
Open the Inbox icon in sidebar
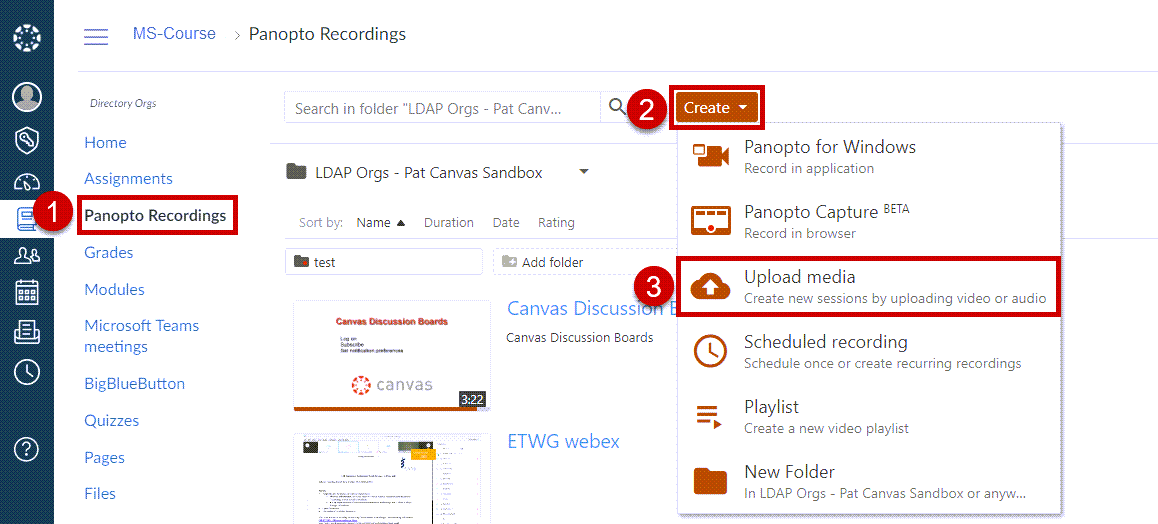[27, 332]
